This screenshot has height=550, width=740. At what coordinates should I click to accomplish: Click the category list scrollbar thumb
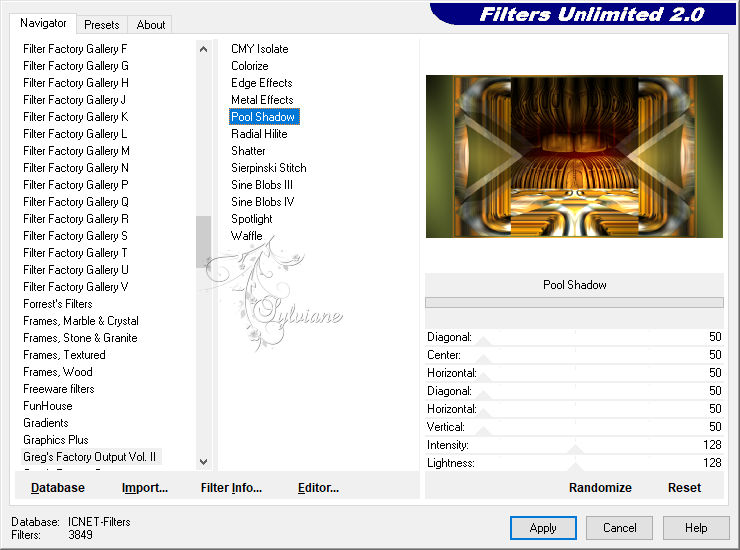coord(203,242)
